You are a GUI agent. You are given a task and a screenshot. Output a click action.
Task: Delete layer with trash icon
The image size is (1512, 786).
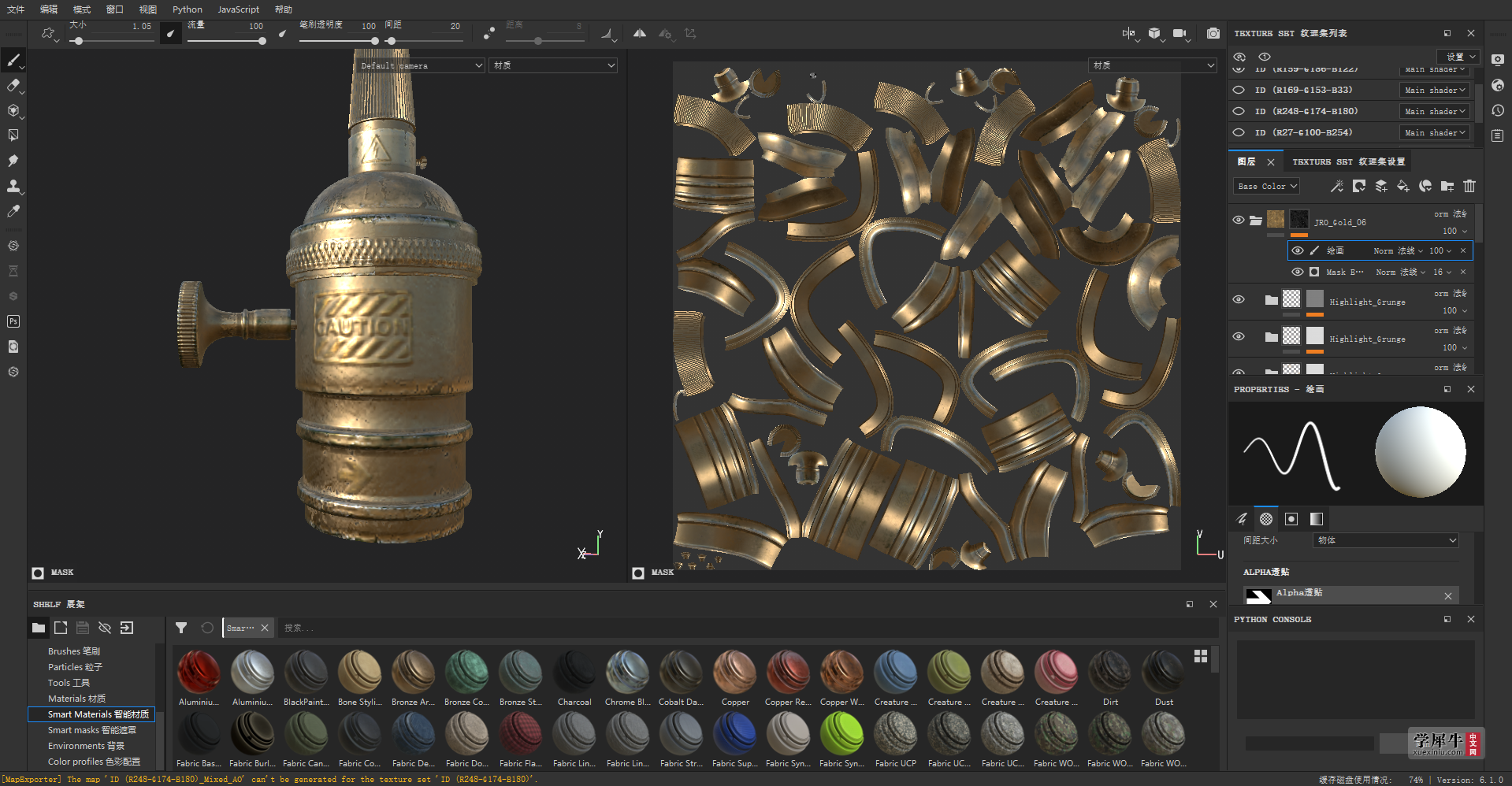pyautogui.click(x=1469, y=187)
